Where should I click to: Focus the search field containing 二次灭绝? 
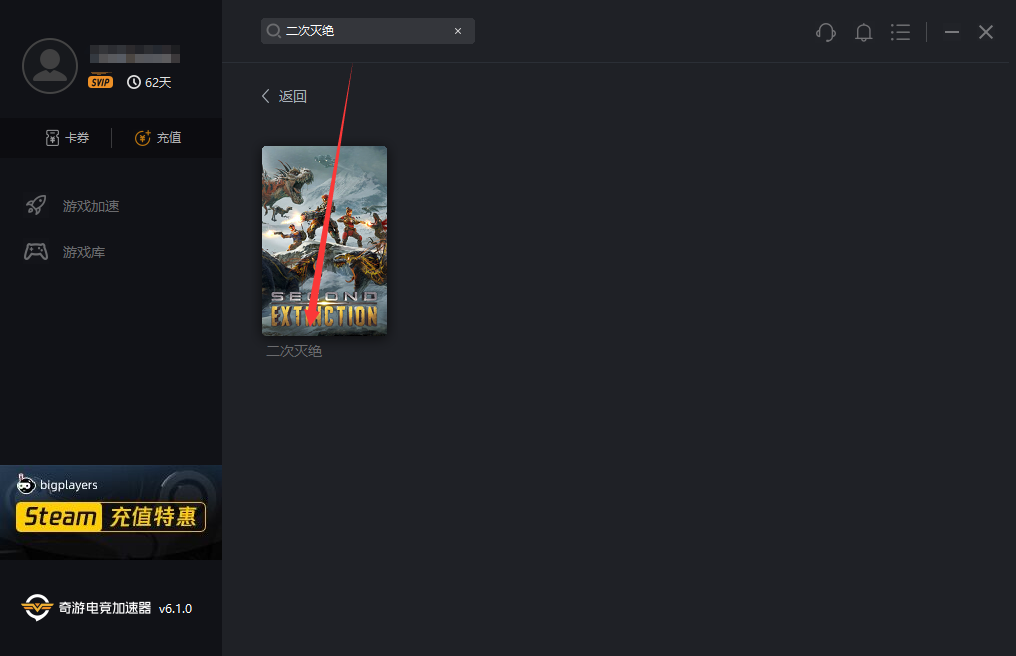(x=365, y=31)
